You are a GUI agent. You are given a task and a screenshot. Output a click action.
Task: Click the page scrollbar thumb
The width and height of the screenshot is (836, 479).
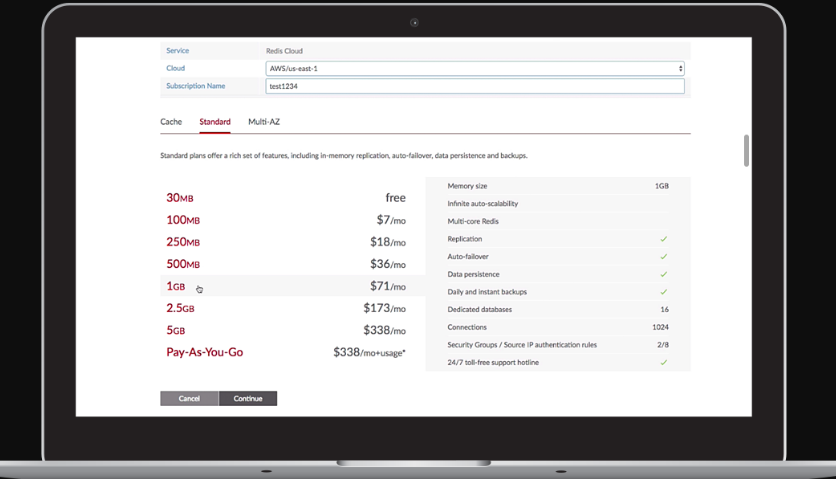coord(746,150)
